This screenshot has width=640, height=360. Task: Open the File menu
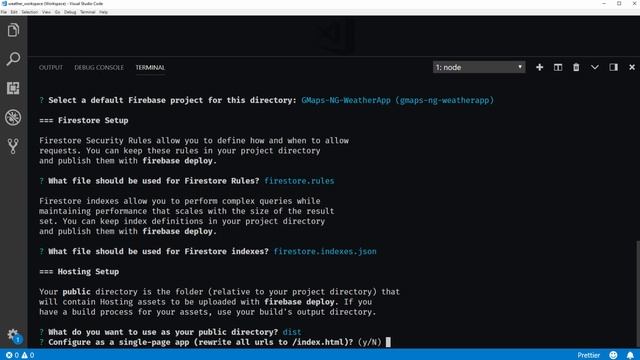(x=4, y=12)
